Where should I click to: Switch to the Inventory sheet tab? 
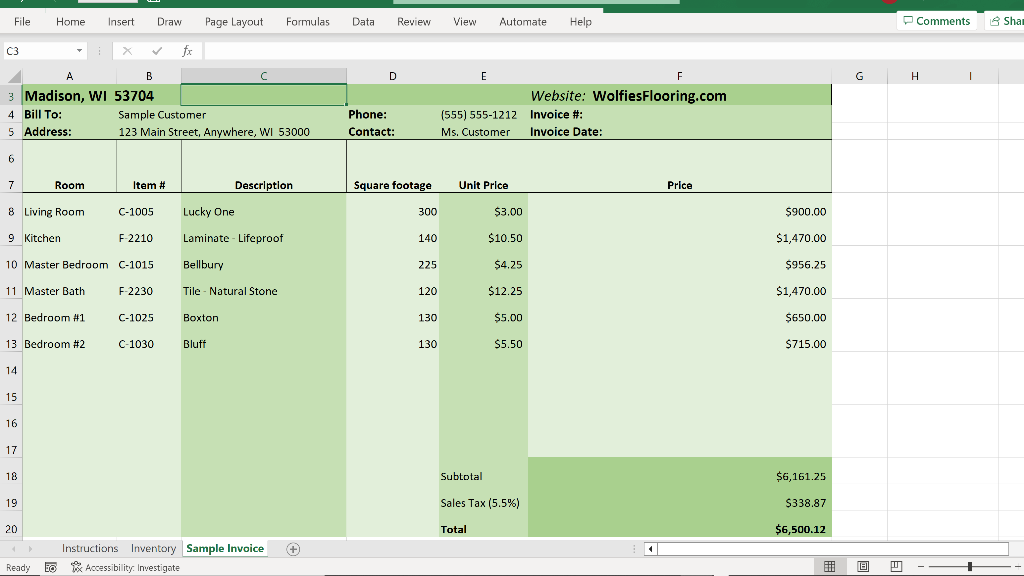[x=153, y=549]
